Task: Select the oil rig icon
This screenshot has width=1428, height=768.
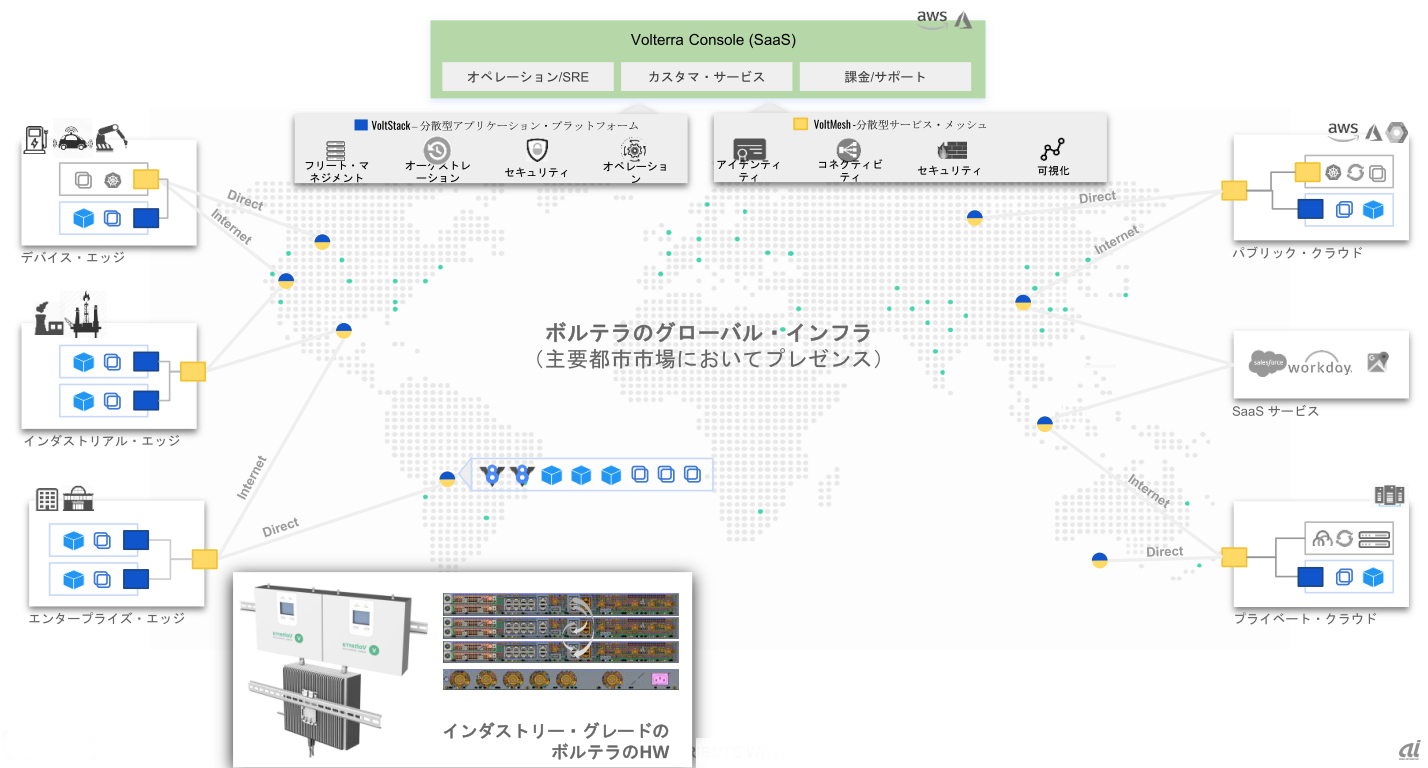Action: (x=82, y=313)
